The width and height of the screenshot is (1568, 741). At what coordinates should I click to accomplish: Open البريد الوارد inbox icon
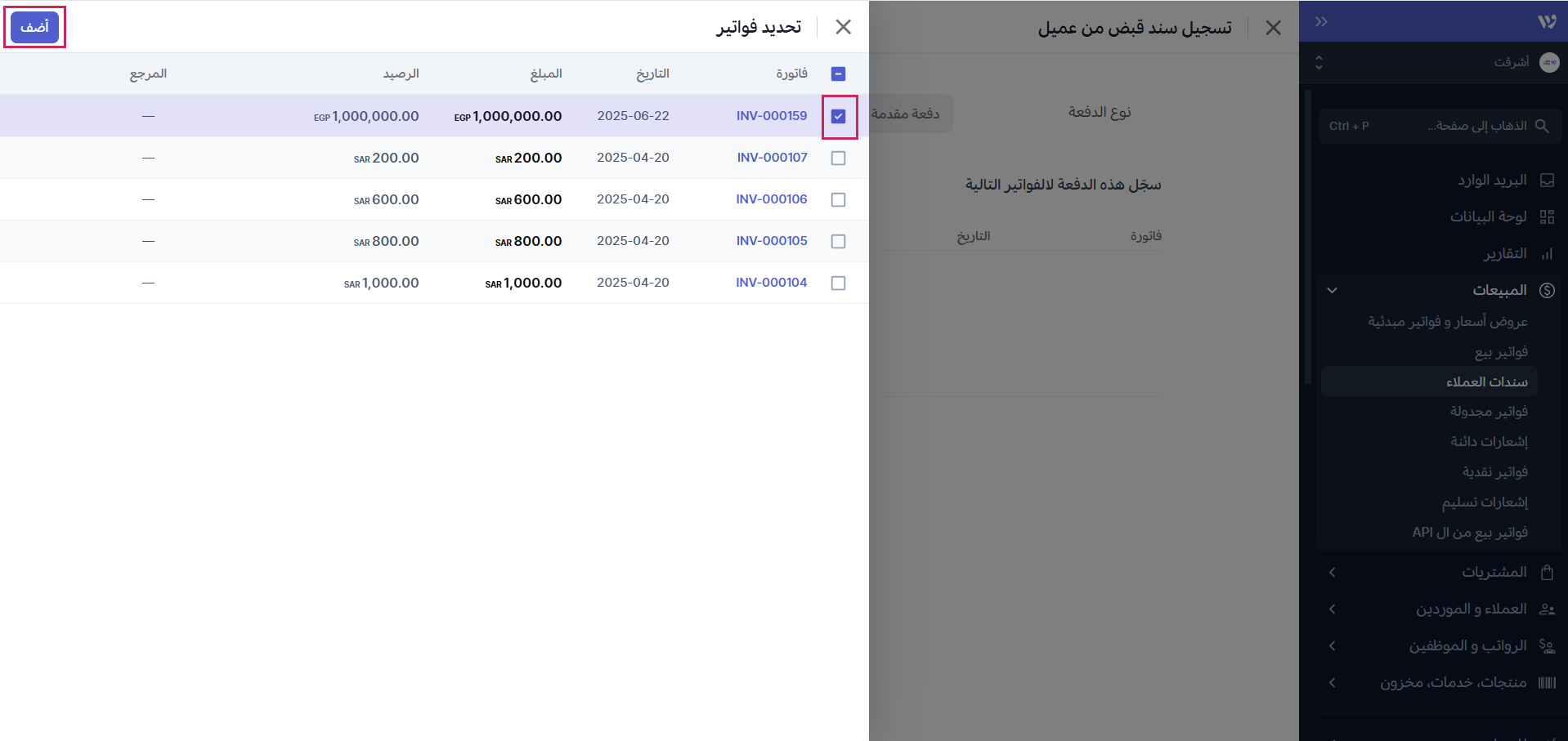coord(1547,180)
